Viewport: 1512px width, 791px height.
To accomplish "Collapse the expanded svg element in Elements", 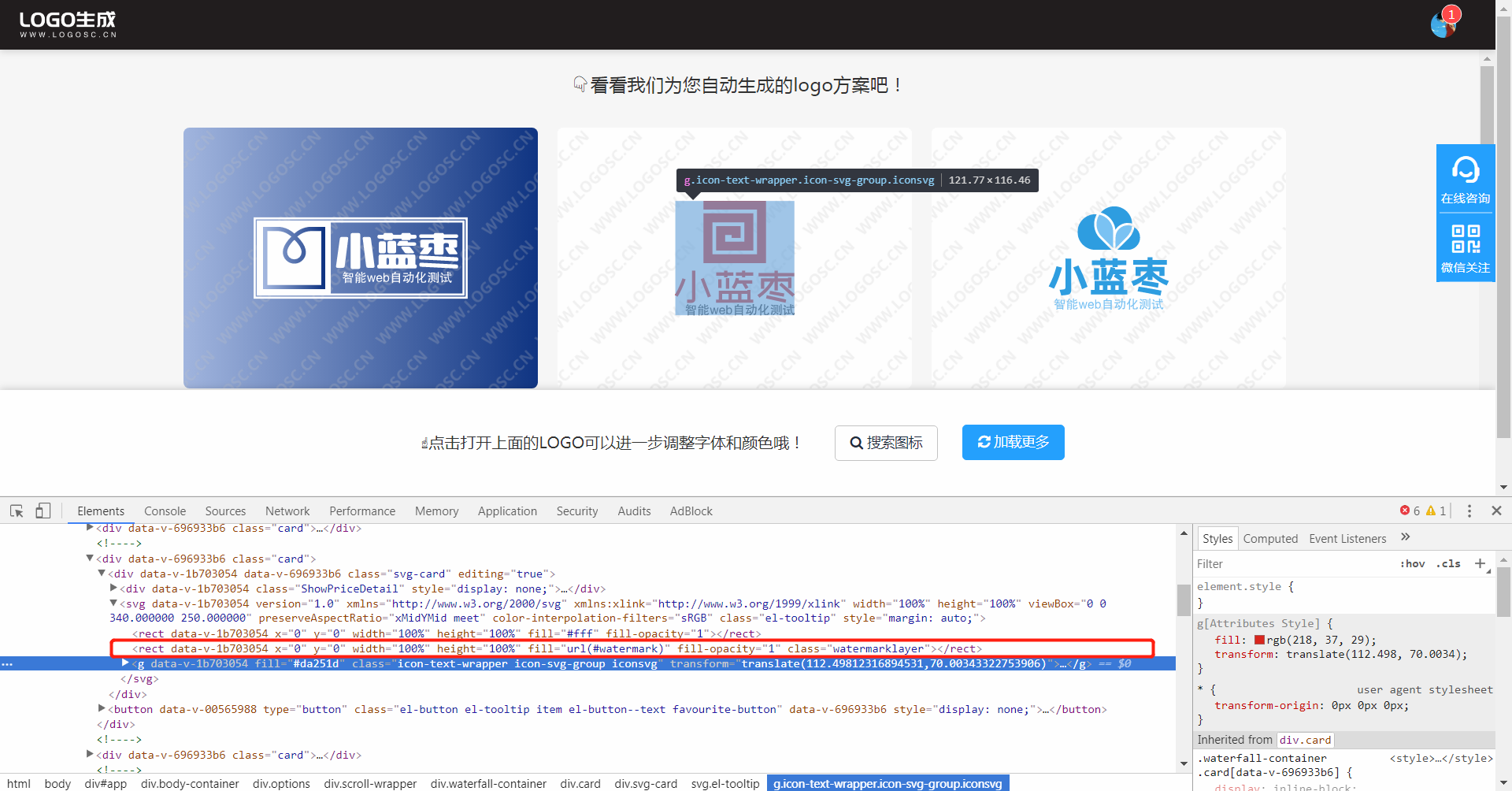I will click(113, 603).
